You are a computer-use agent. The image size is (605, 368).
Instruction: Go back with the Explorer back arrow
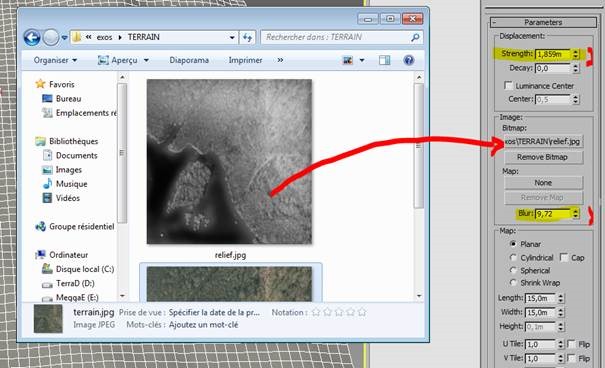[32, 37]
